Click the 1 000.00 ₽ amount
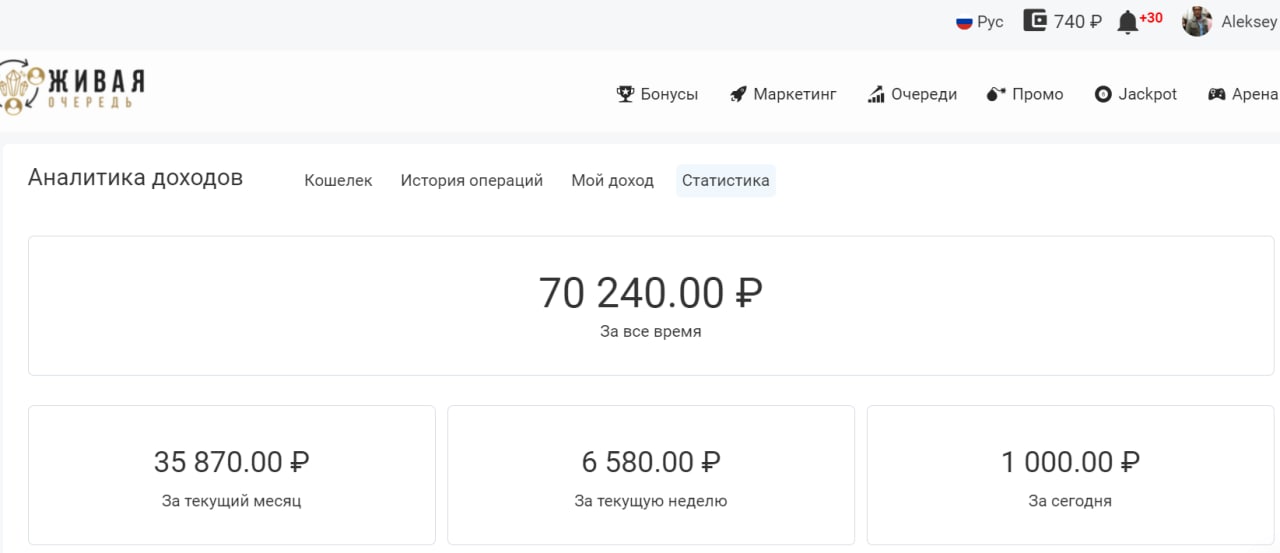The height and width of the screenshot is (553, 1280). [x=1070, y=462]
